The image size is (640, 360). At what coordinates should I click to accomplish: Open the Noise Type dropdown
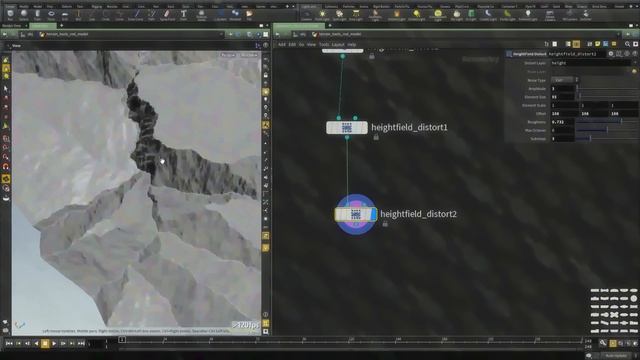[564, 80]
